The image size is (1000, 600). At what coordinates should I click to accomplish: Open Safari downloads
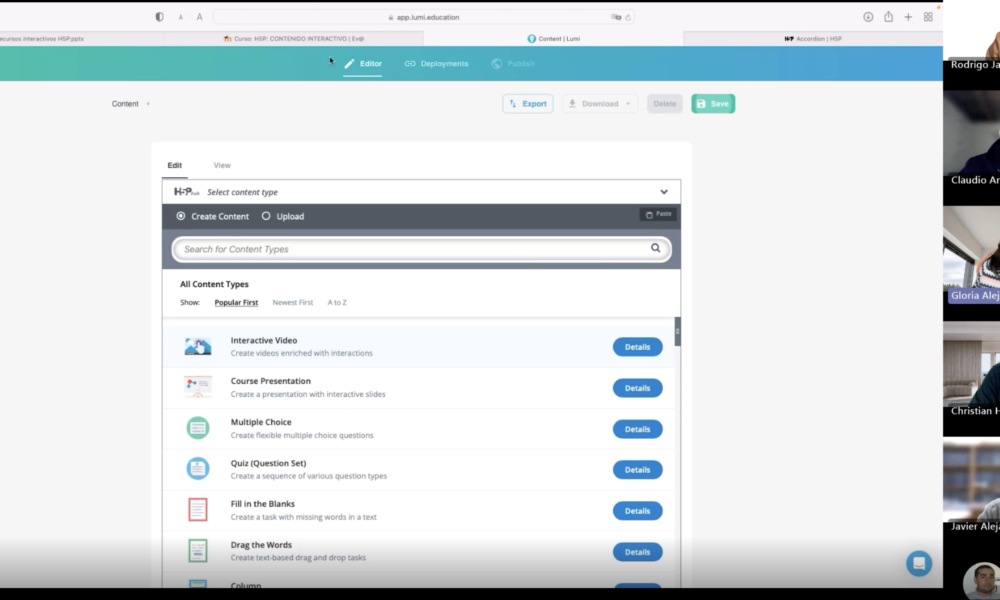tap(868, 17)
